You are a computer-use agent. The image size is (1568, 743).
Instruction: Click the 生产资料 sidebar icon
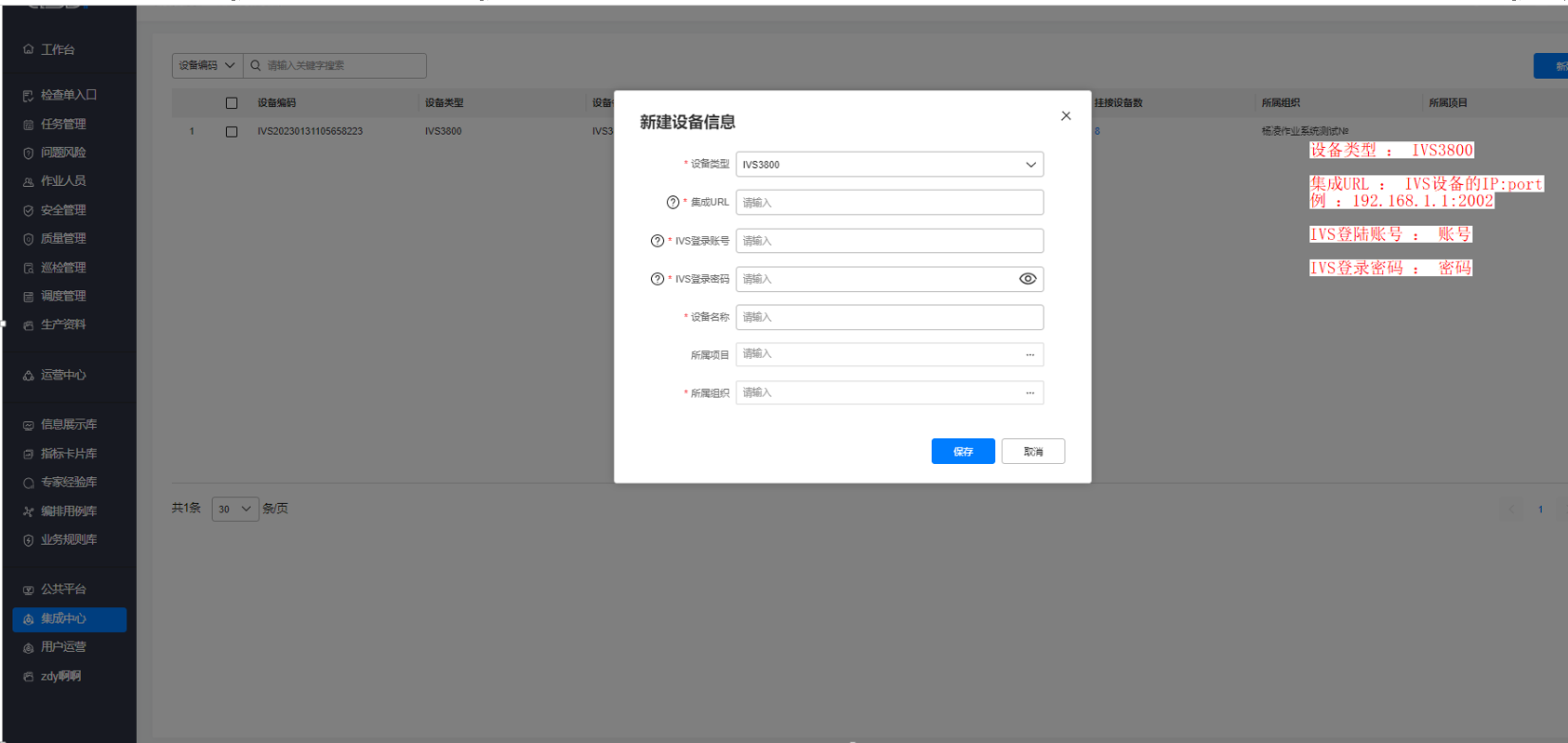28,325
